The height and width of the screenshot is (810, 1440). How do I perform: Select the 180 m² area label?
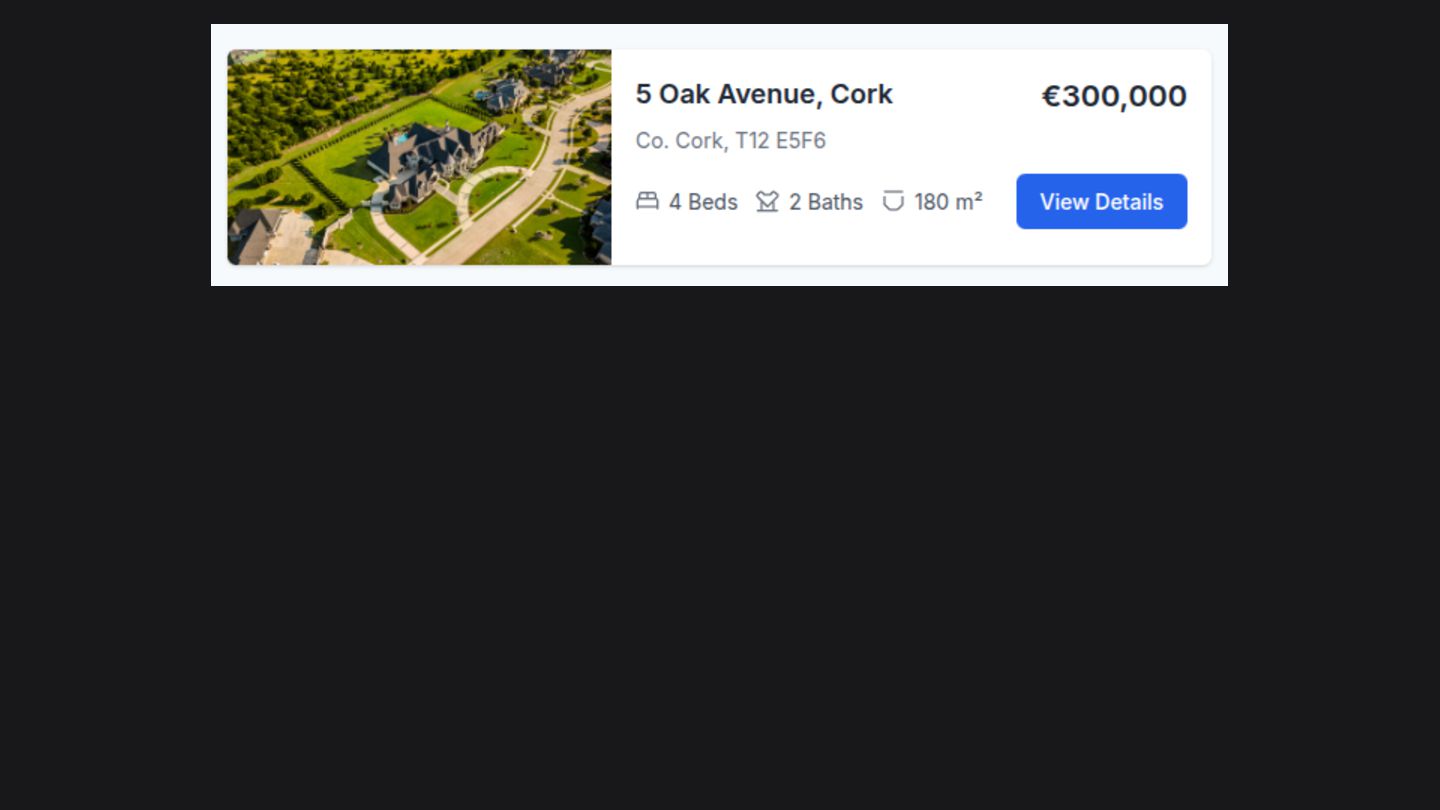click(x=948, y=202)
